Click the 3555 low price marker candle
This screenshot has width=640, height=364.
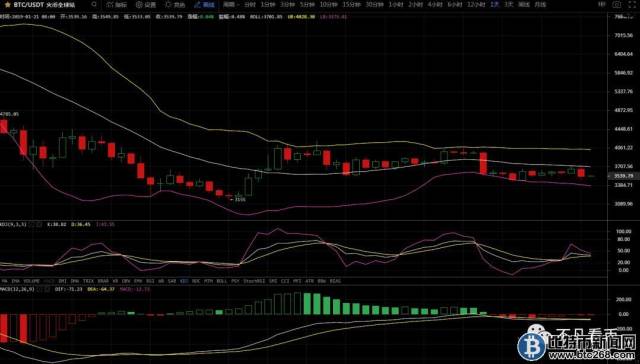(239, 197)
